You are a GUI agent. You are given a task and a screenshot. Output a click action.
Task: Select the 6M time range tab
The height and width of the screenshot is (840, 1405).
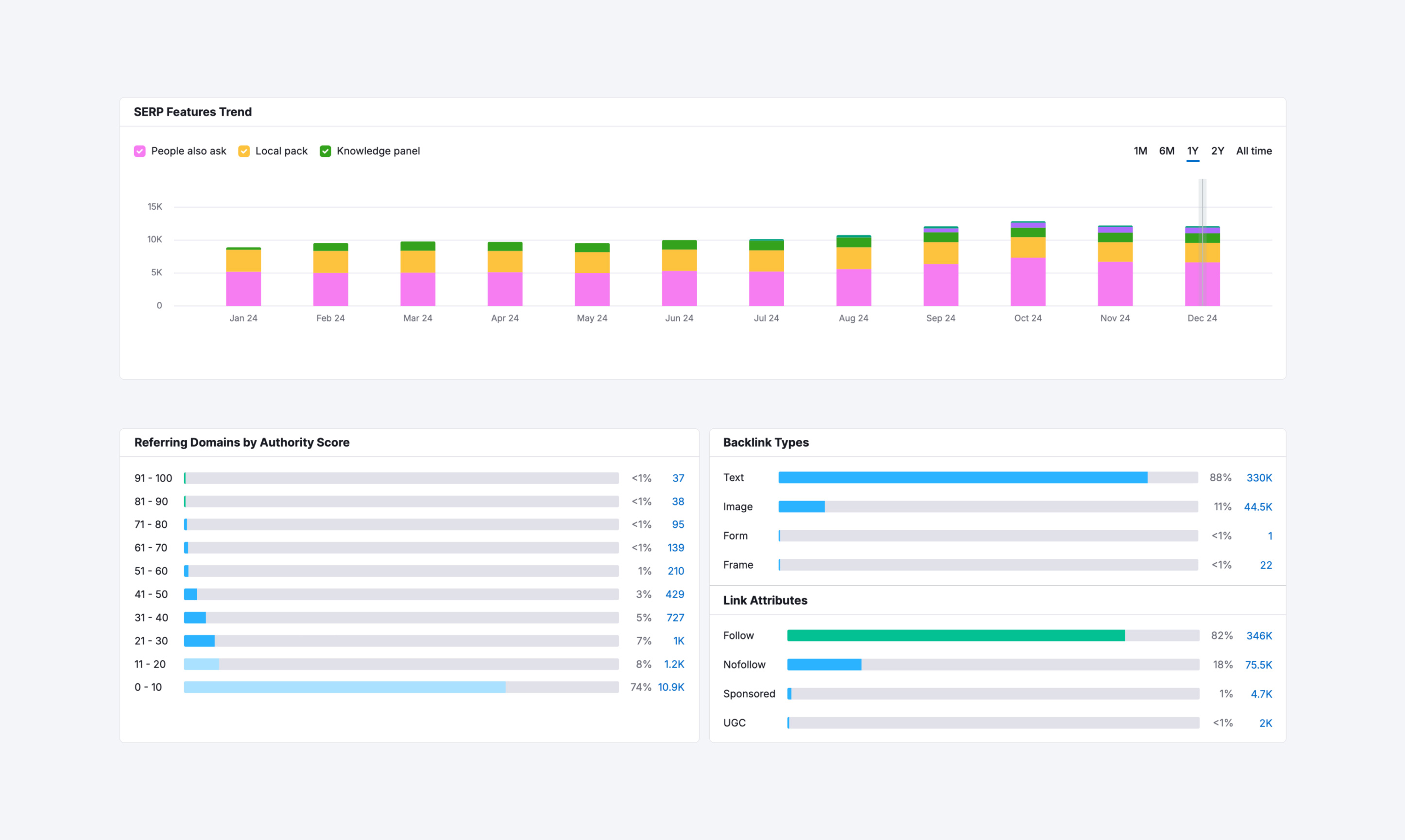click(1166, 151)
